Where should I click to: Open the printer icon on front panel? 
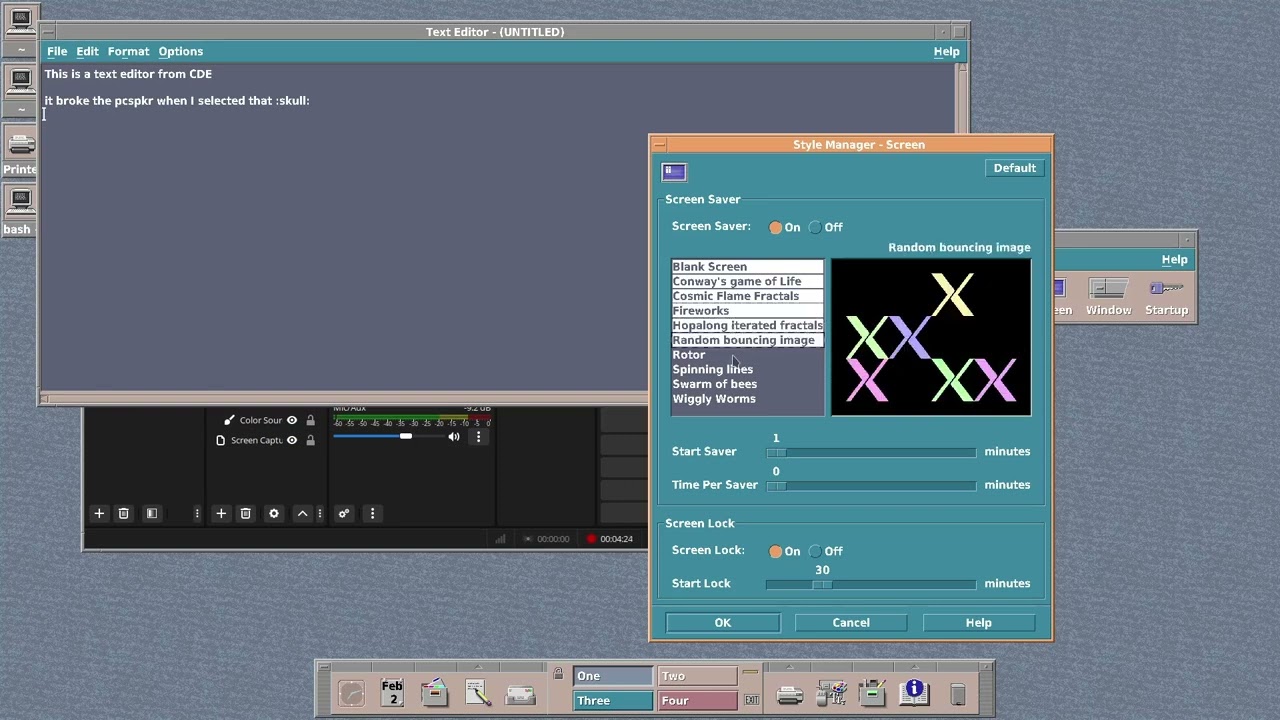[x=790, y=693]
